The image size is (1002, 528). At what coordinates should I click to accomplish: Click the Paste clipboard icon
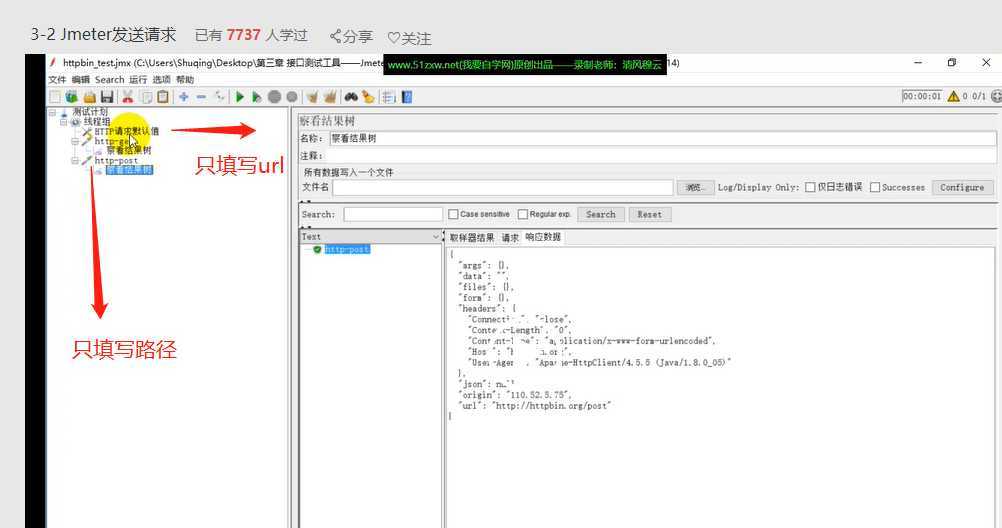pos(163,97)
